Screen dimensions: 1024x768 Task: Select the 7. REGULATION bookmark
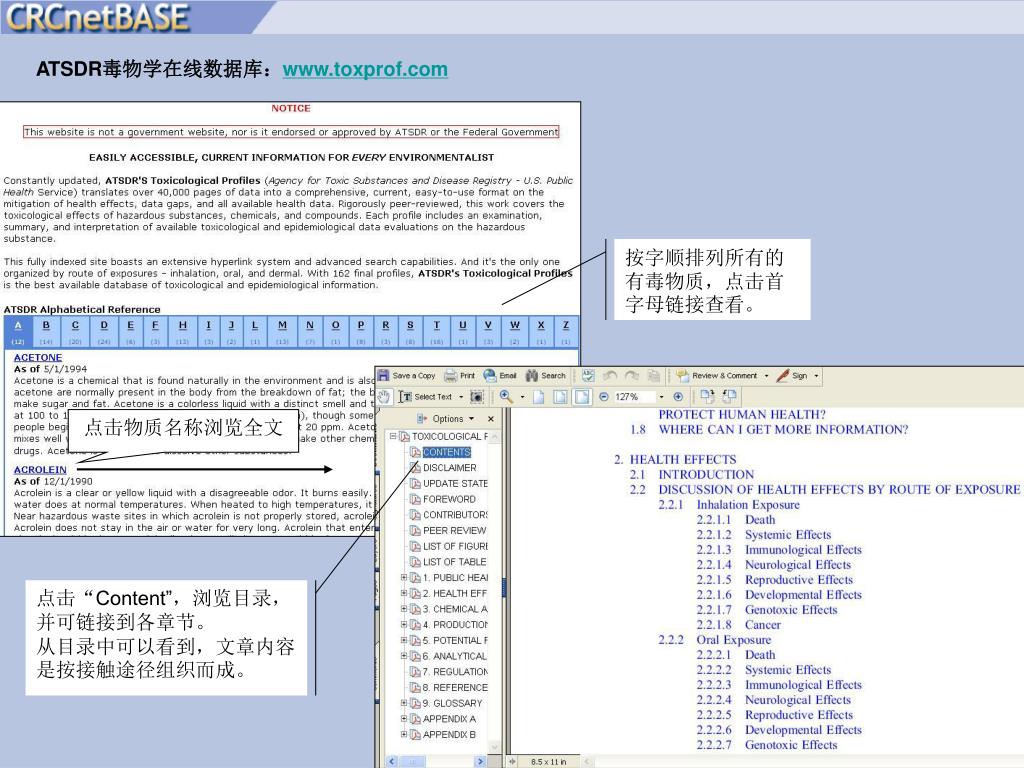[x=455, y=671]
